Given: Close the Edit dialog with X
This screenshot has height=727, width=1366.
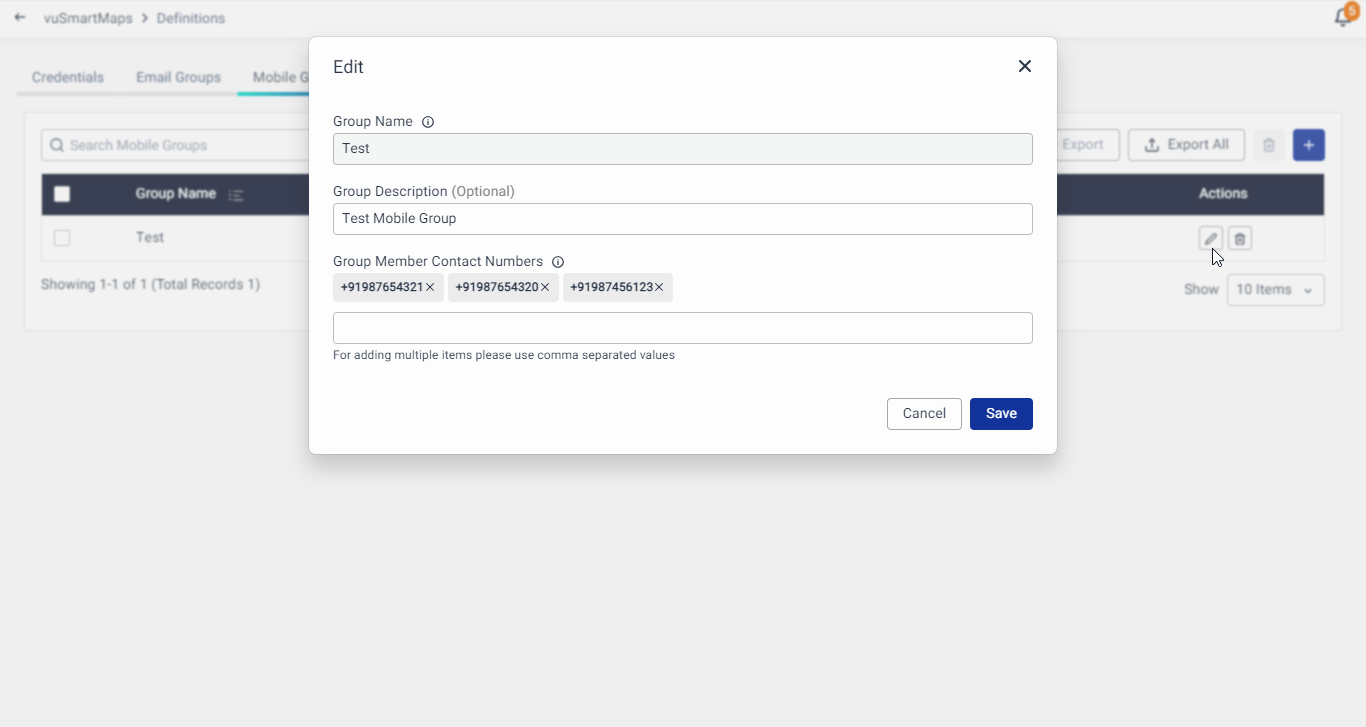Looking at the screenshot, I should tap(1024, 66).
